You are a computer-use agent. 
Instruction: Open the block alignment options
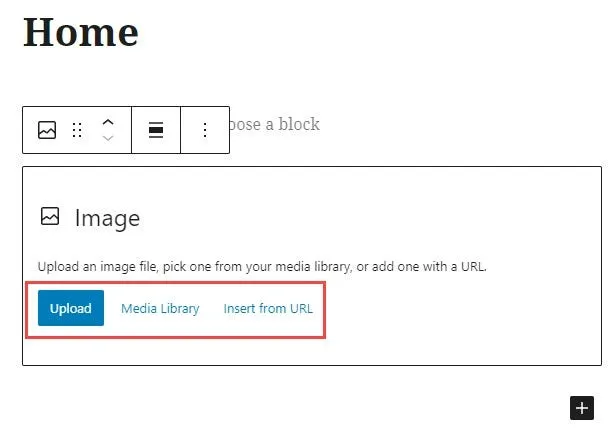pos(156,130)
